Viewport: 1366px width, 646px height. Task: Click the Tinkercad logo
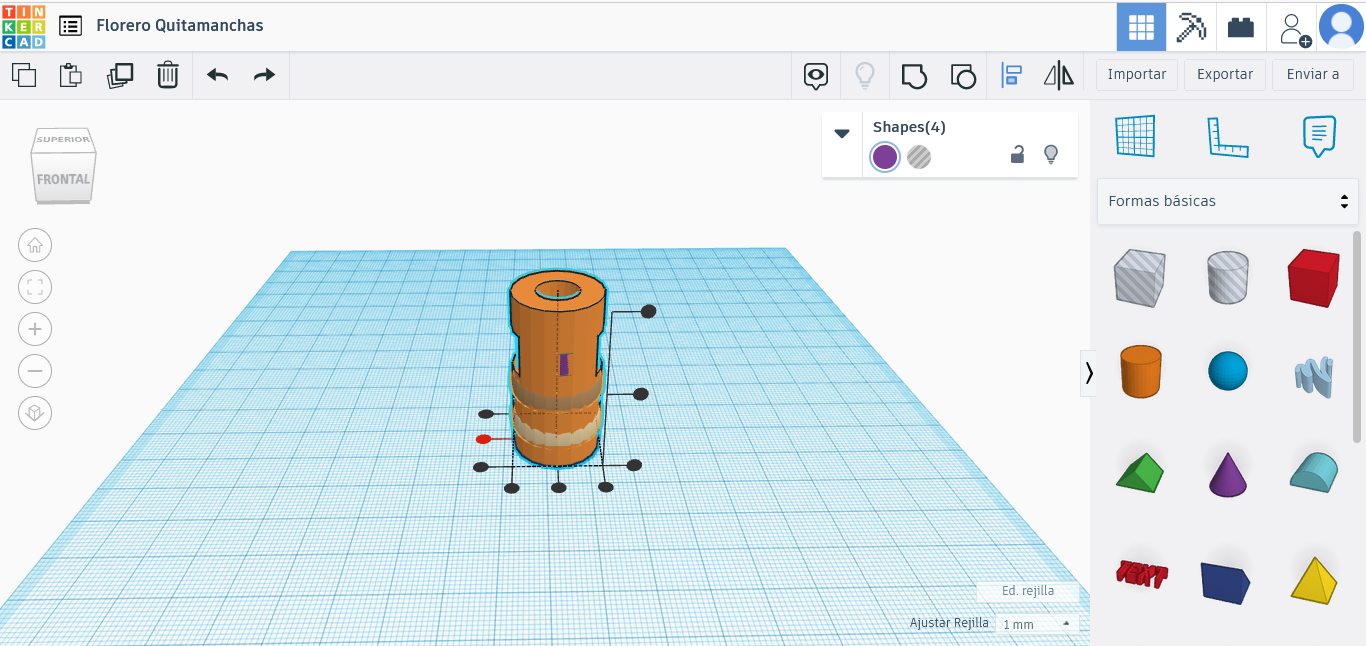[x=24, y=26]
